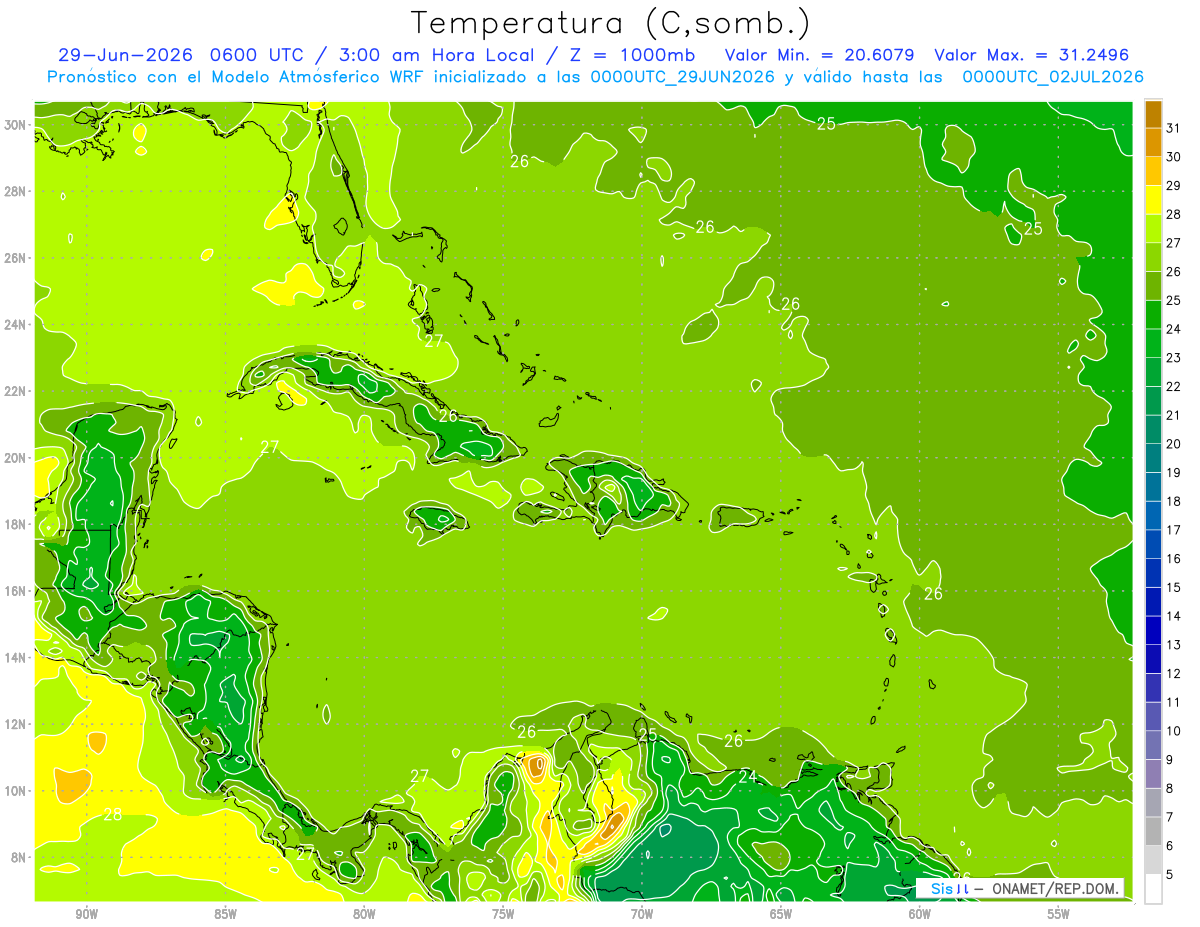
Task: Click the '26' contour label on eastern Cuba
Action: click(448, 416)
